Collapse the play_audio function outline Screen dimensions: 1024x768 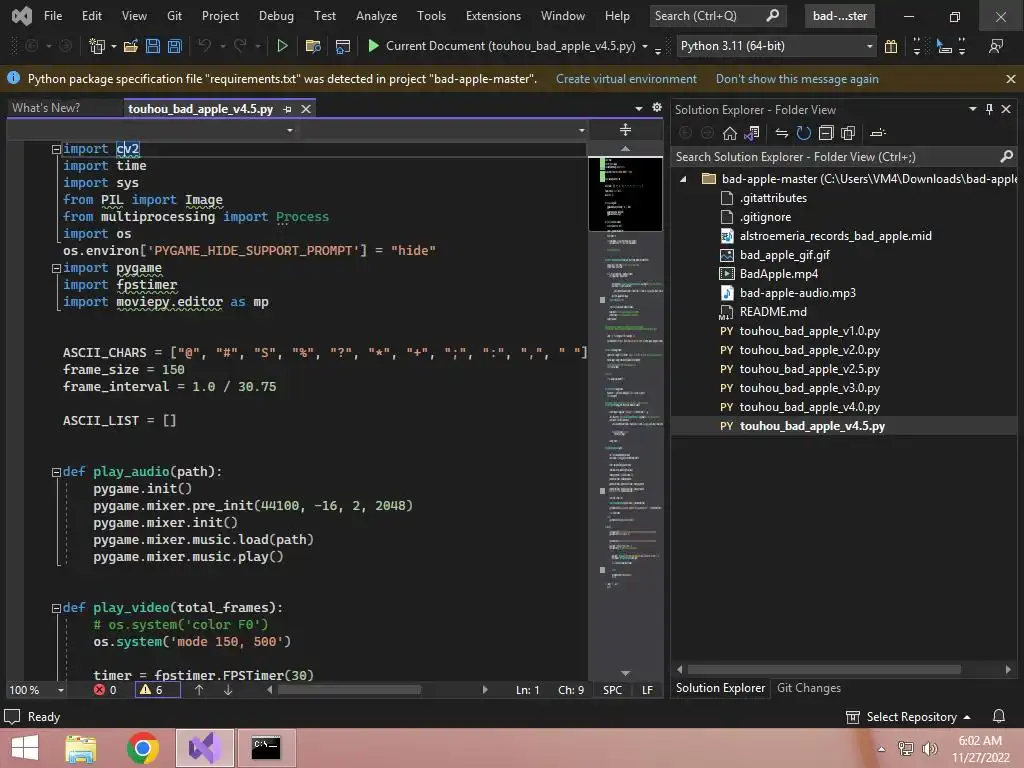(x=56, y=472)
